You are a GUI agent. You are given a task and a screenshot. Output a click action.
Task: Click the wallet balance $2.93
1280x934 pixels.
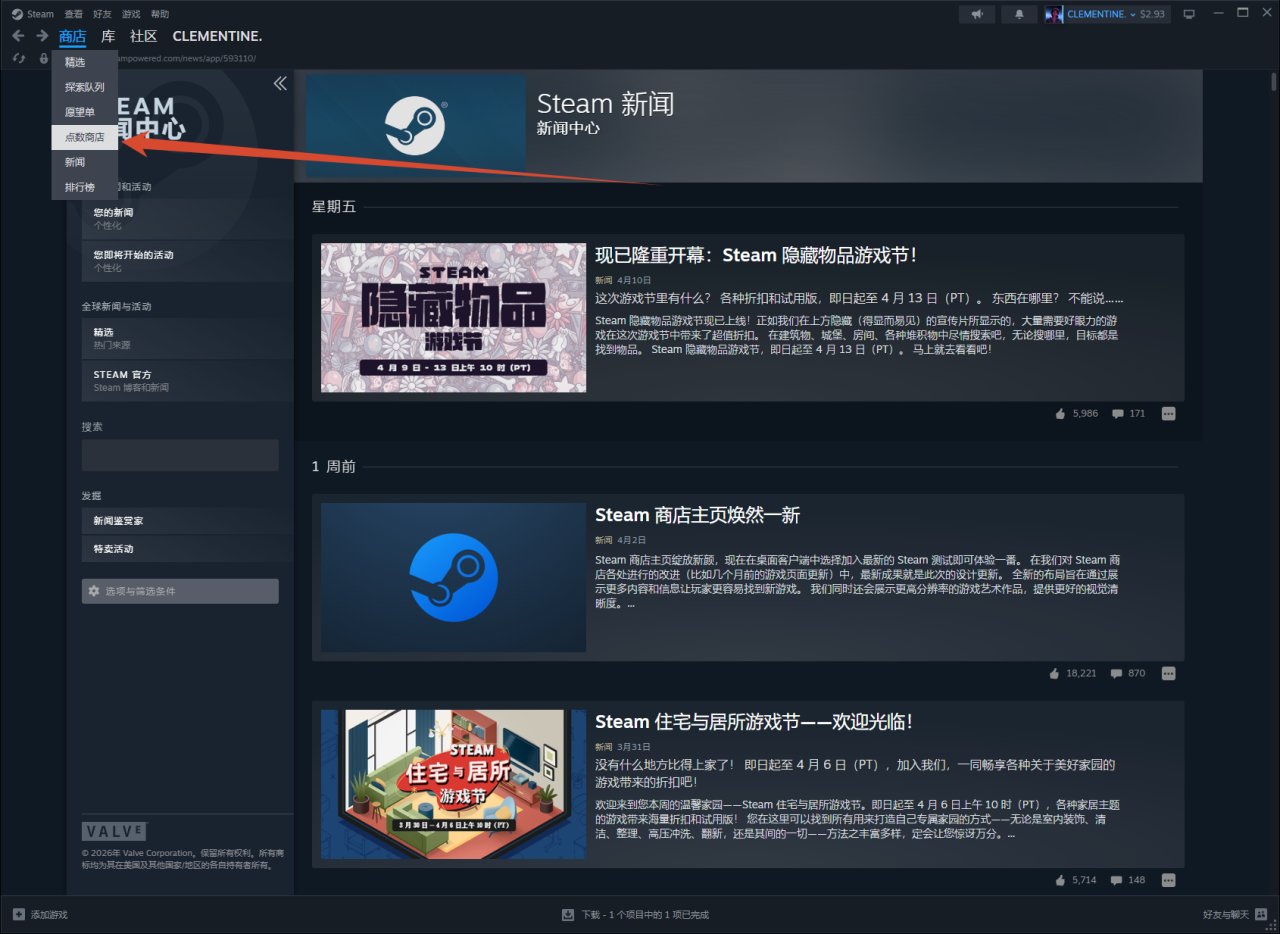(x=1152, y=14)
